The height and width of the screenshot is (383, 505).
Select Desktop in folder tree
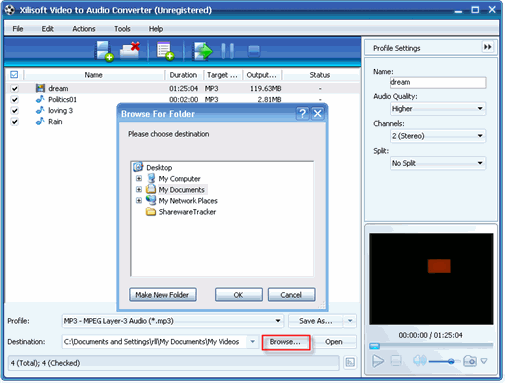click(153, 167)
